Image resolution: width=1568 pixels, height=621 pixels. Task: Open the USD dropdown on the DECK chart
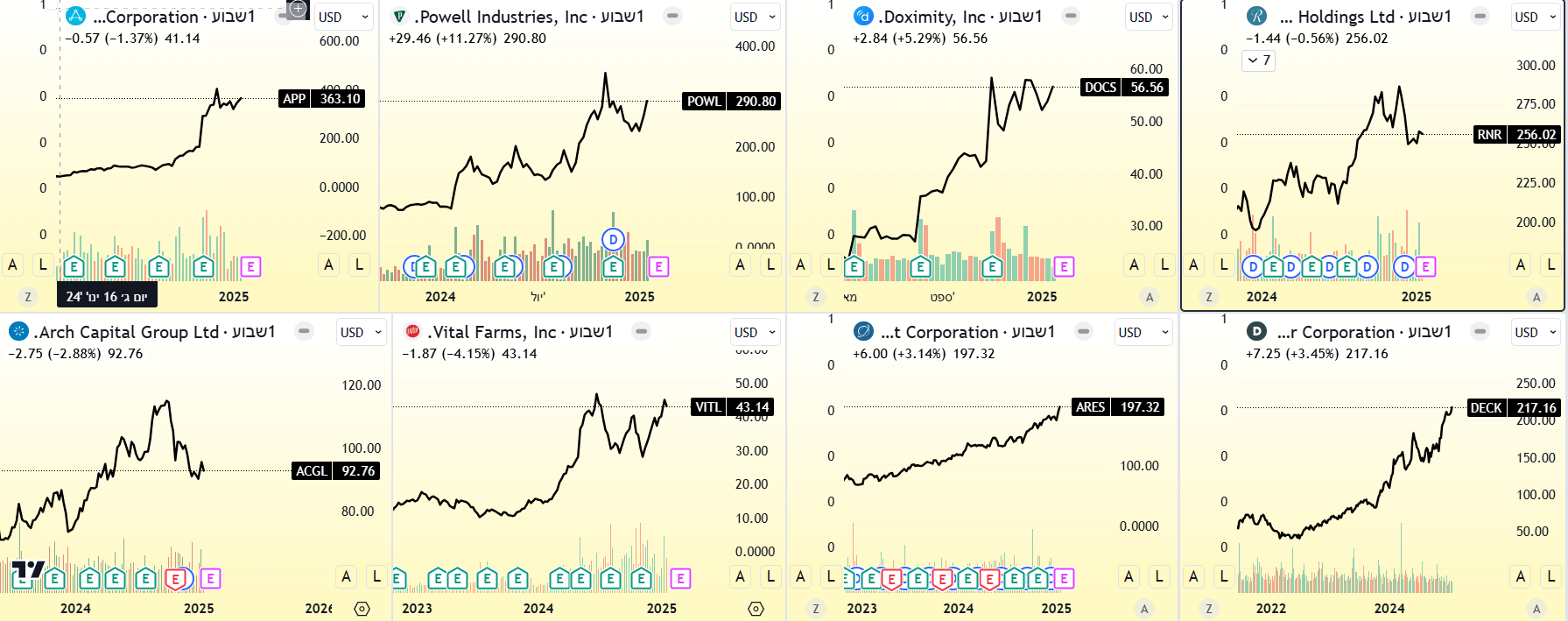1534,332
